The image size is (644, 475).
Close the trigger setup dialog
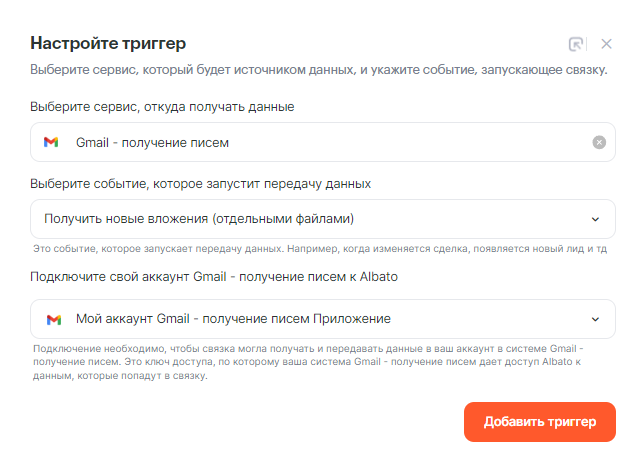pos(606,44)
